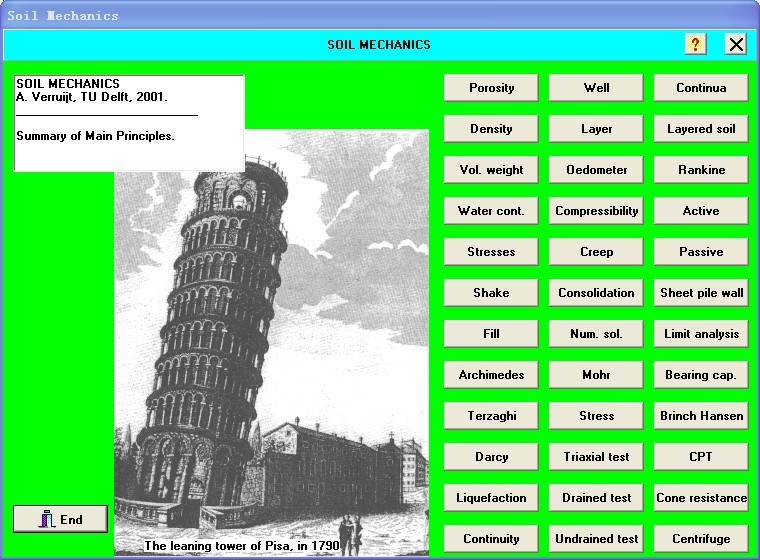Open the Drained test topic
The image size is (760, 560).
click(596, 498)
